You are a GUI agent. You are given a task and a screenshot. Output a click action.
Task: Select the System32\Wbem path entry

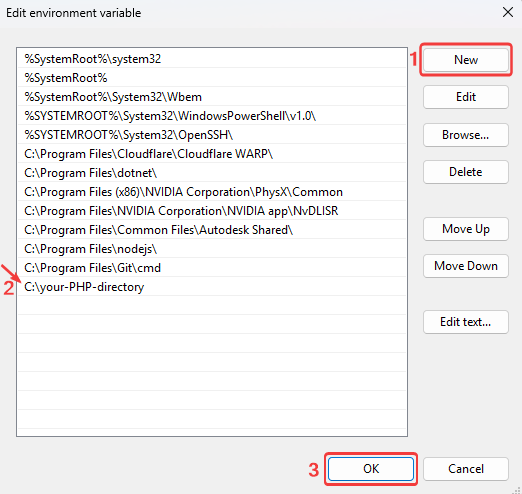[212, 97]
